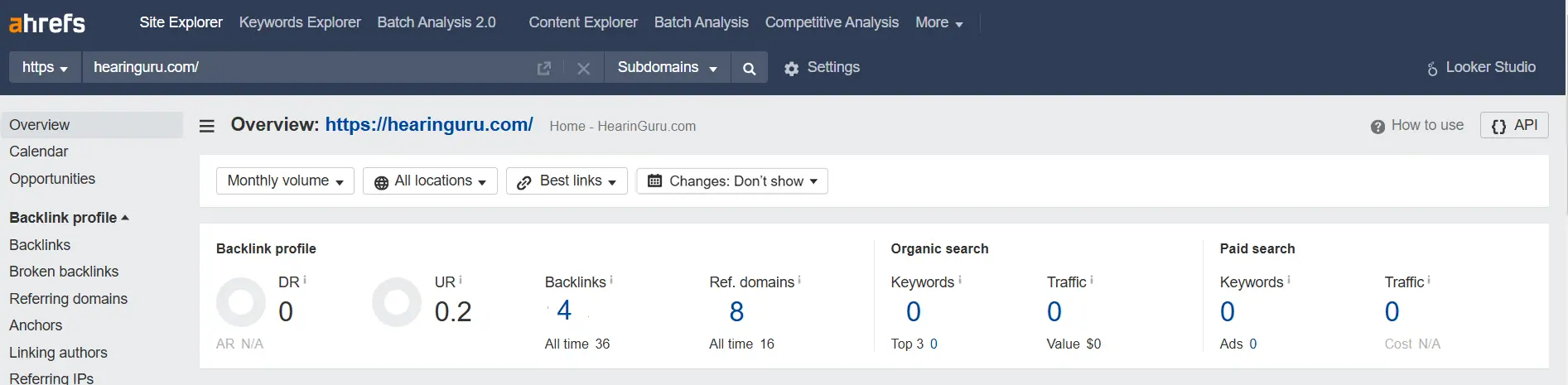The width and height of the screenshot is (1568, 385).
Task: Click the Cost N/A text
Action: tap(1412, 344)
